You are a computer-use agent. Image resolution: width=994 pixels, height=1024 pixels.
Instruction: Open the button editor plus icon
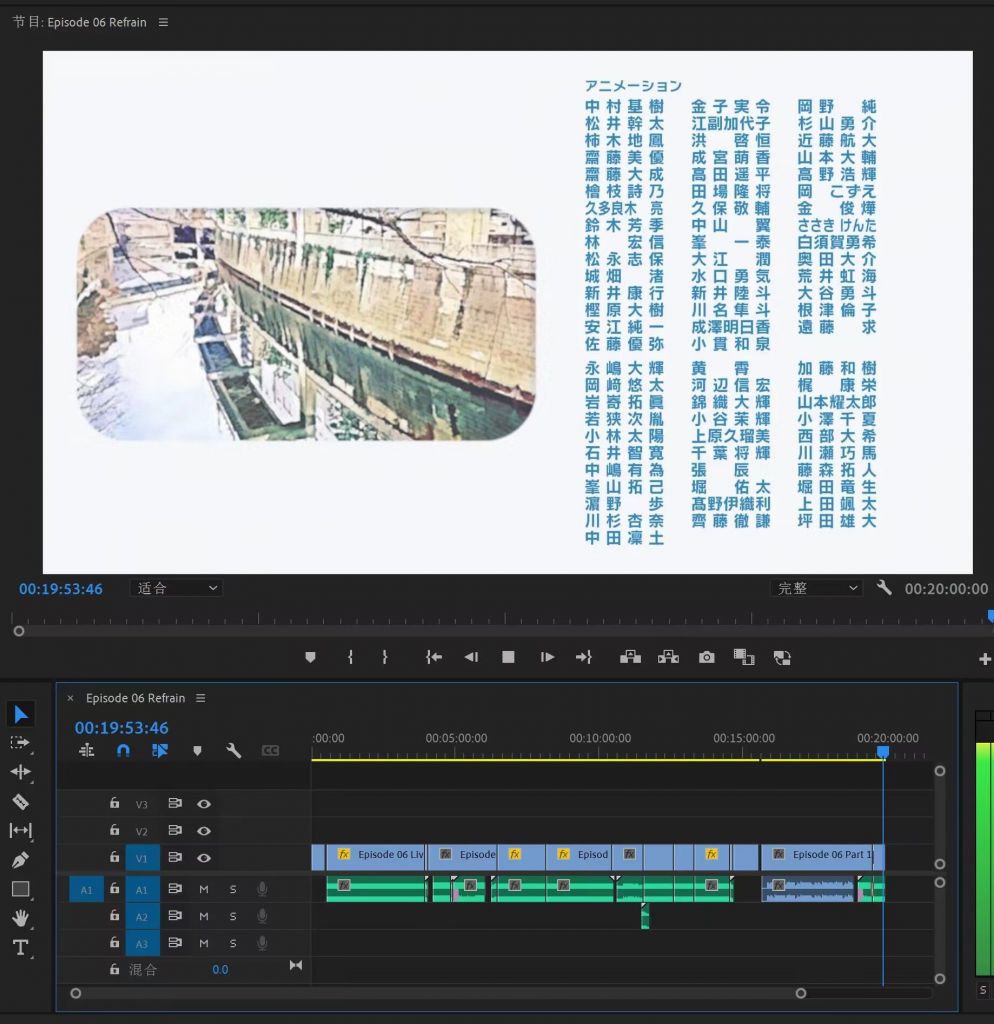[x=984, y=659]
